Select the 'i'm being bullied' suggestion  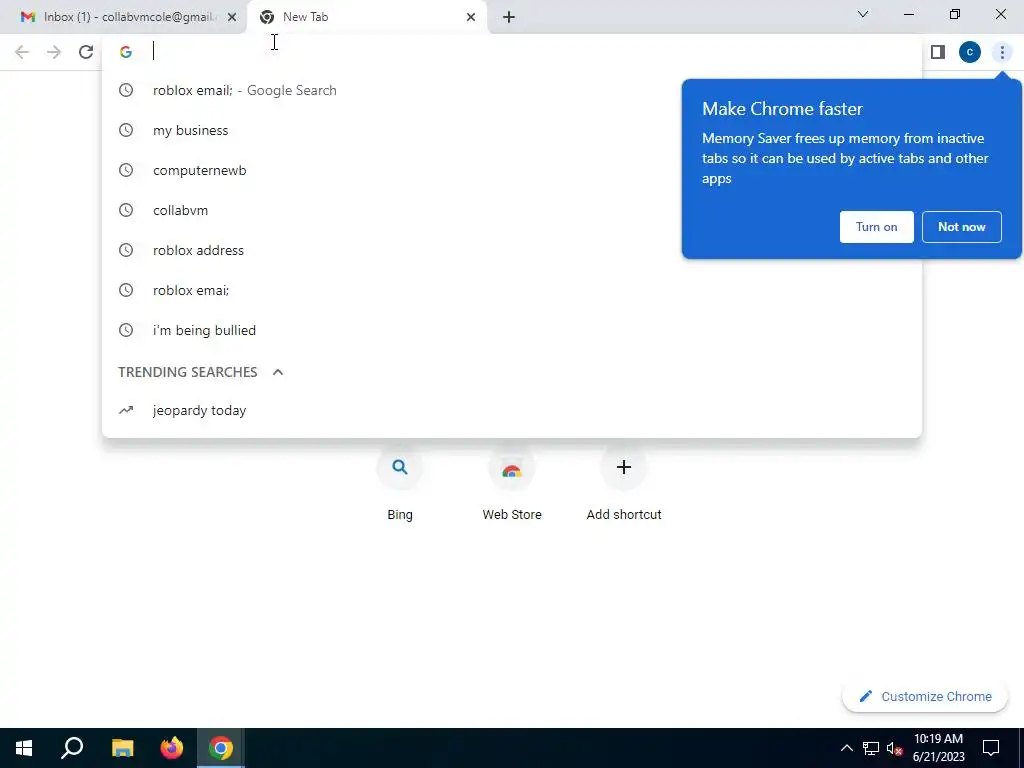[511, 330]
